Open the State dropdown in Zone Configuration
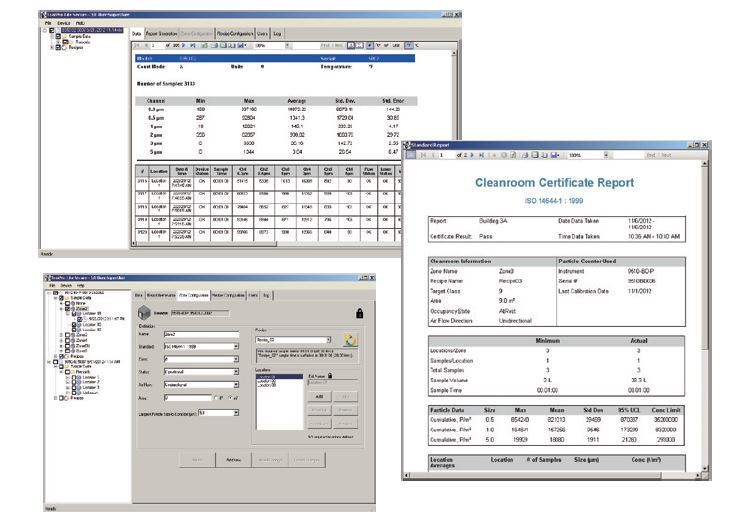 tap(236, 372)
